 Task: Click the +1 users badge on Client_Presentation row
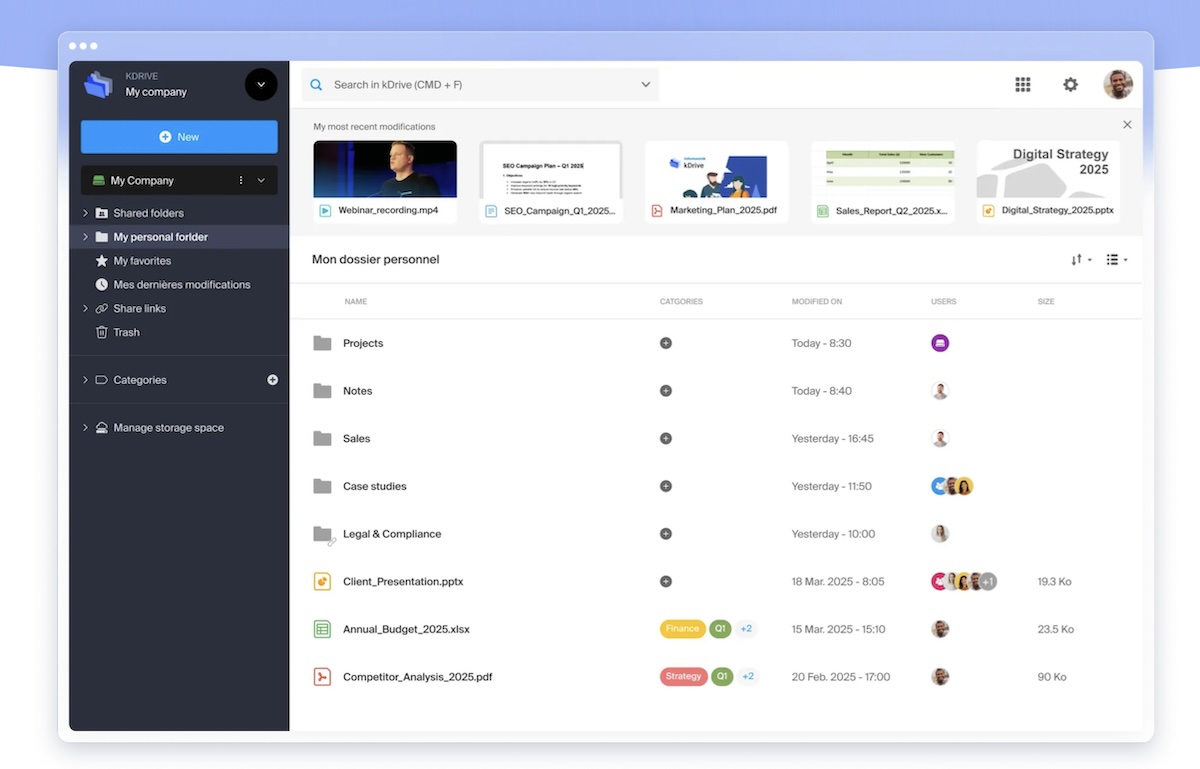coord(988,582)
